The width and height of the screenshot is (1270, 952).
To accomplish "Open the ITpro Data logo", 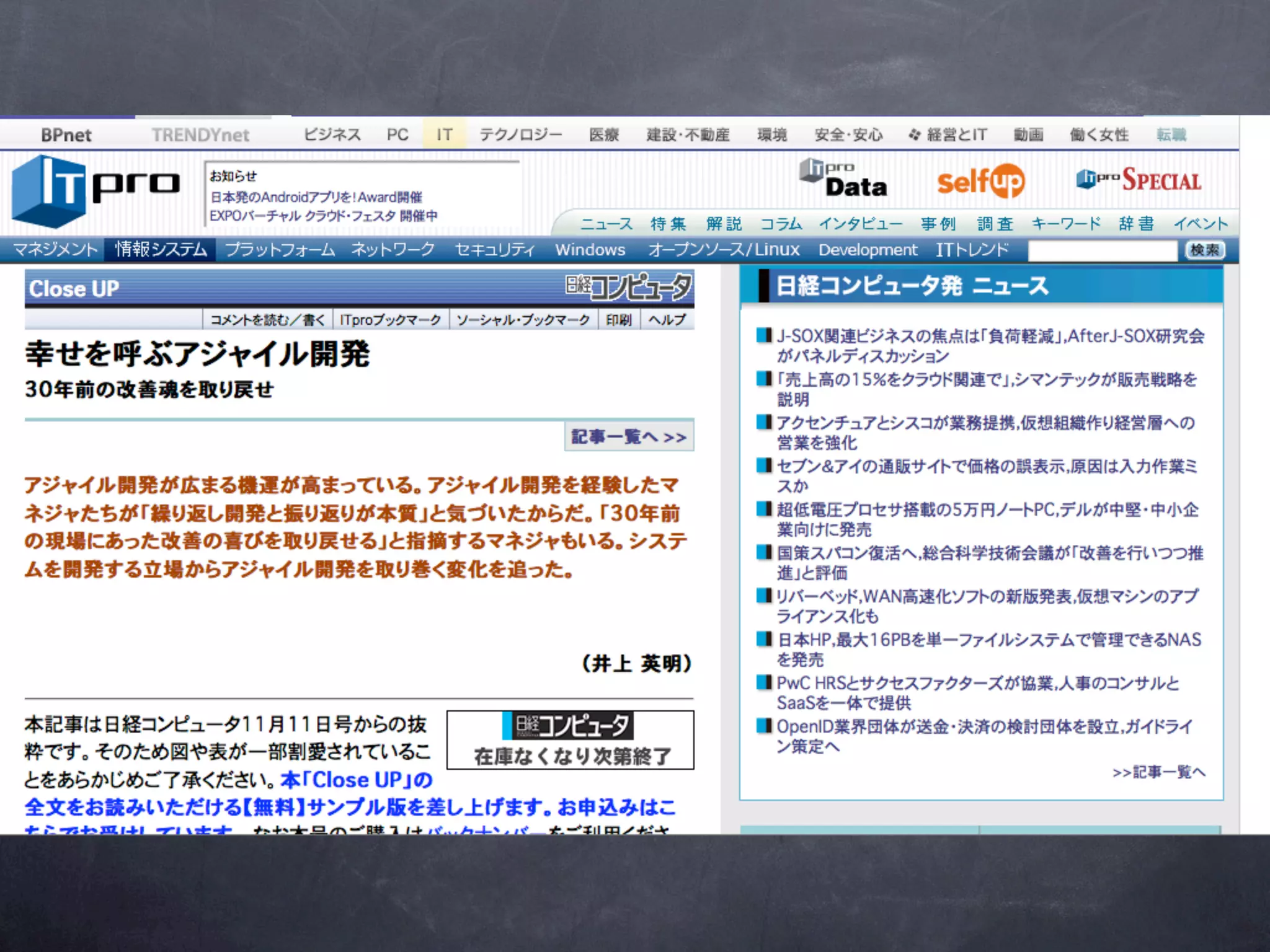I will 843,178.
